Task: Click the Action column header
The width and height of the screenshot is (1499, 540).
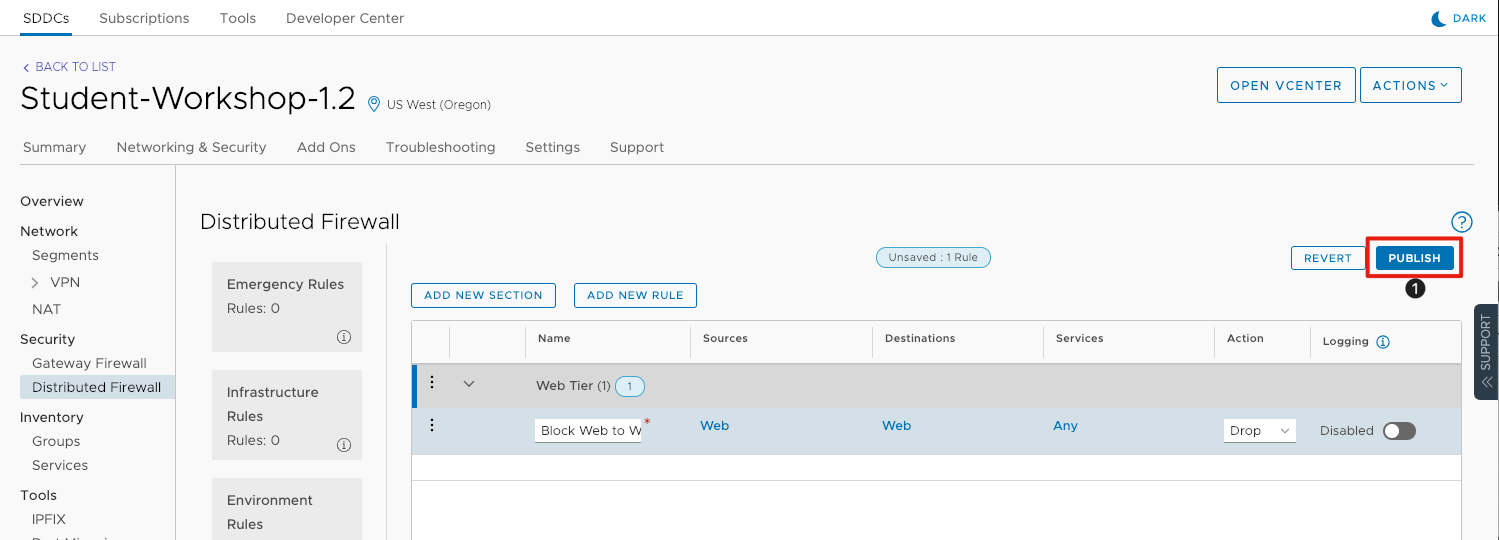Action: click(x=1245, y=338)
